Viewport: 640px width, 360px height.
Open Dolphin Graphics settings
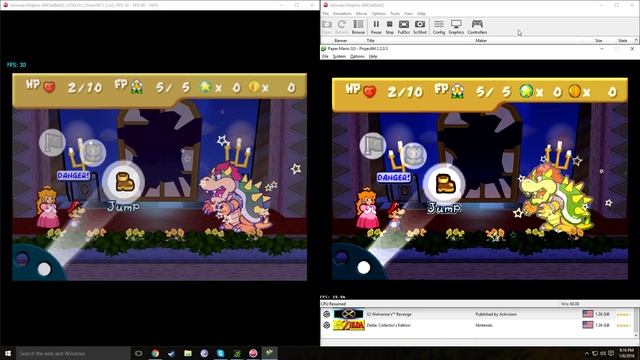[456, 27]
